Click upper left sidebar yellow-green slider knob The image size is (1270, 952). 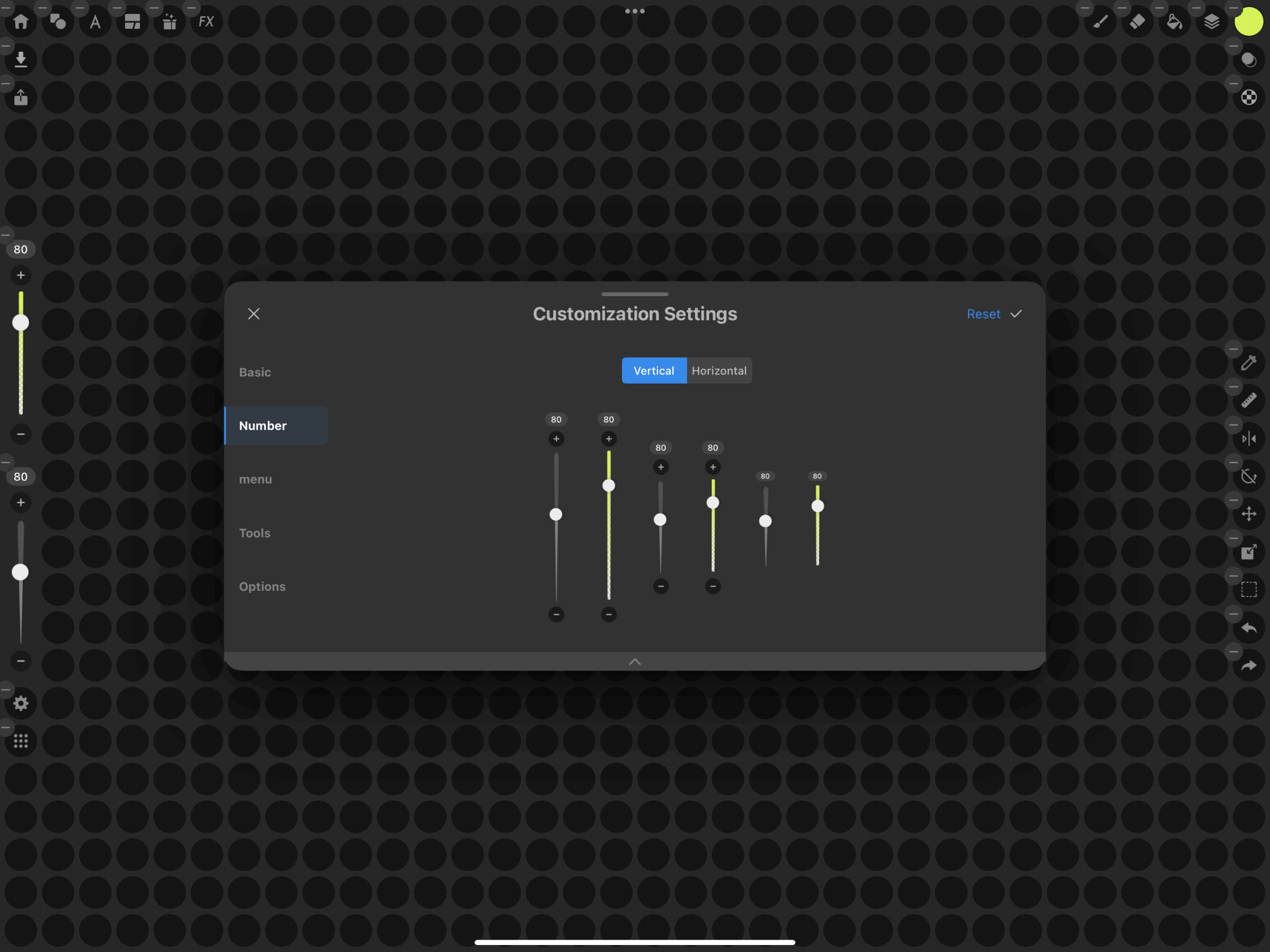point(21,322)
